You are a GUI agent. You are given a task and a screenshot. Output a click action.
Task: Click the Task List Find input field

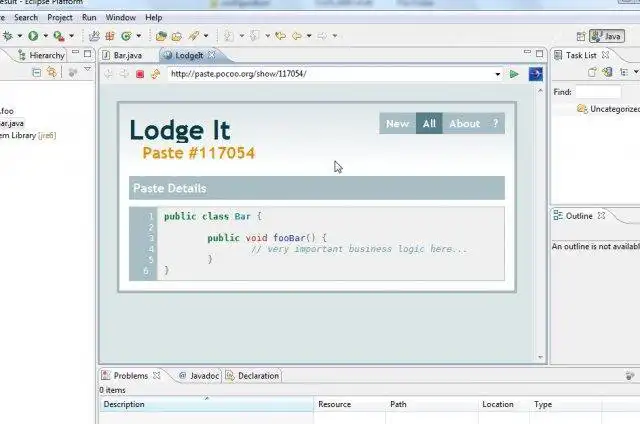tap(598, 92)
